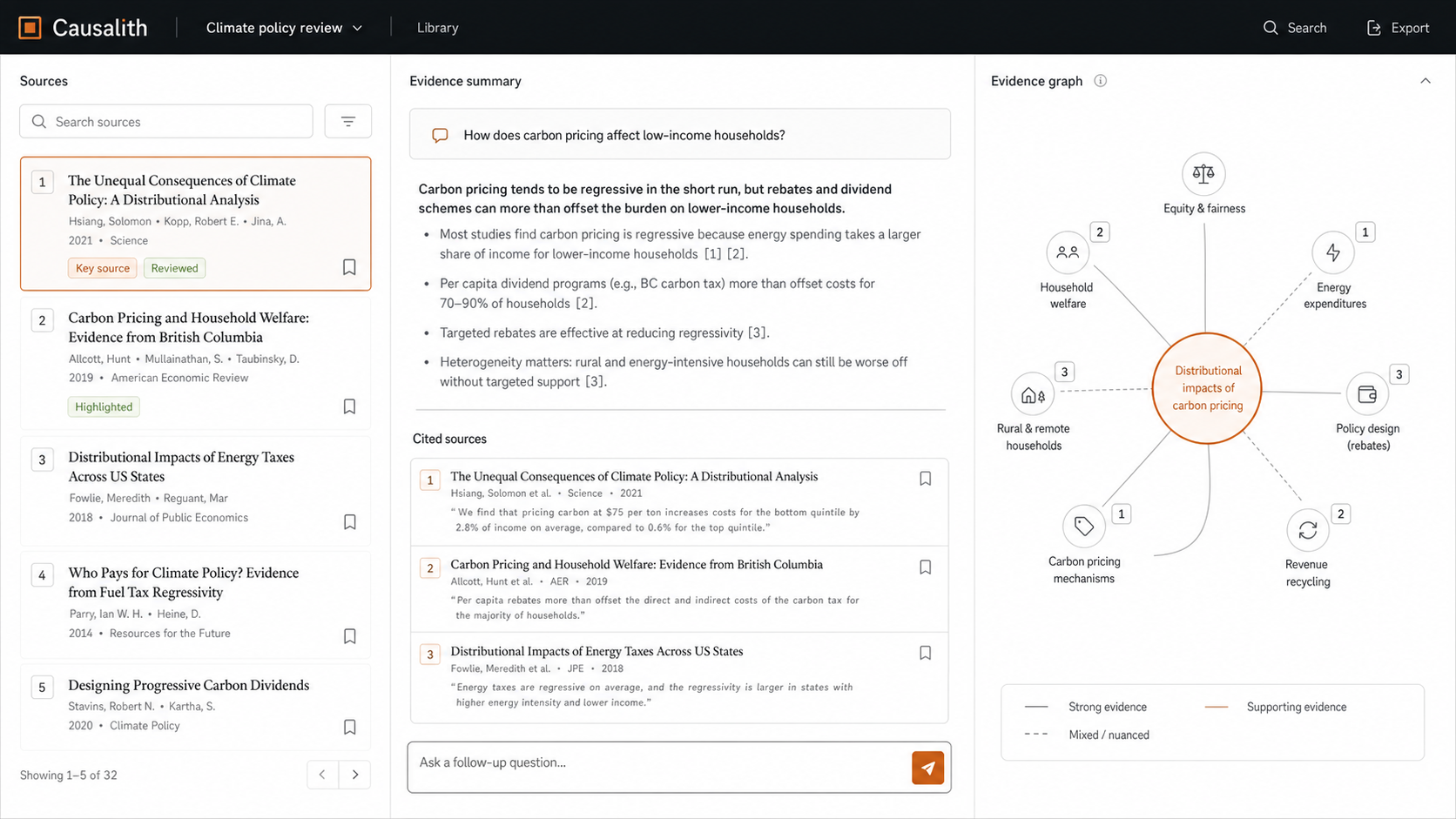Select the Household welfare people node
Screen dimensions: 1456x819
coord(1068,252)
